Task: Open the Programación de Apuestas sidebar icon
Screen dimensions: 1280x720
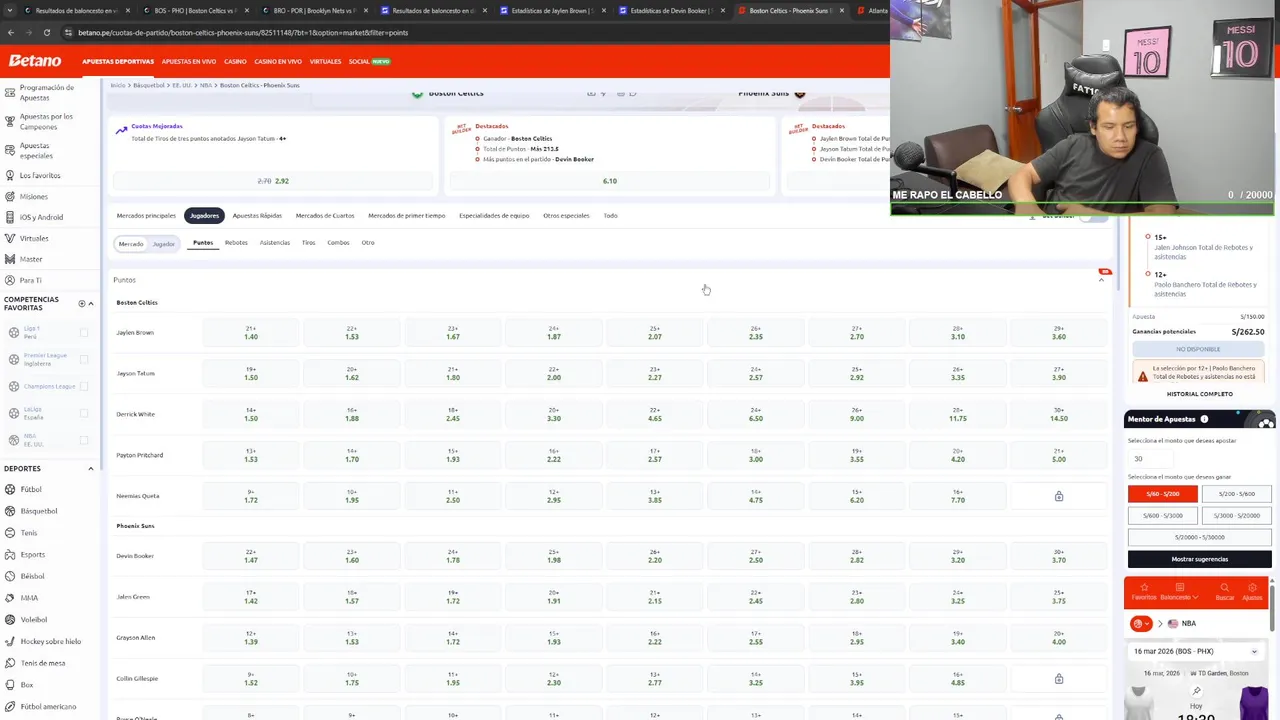Action: pyautogui.click(x=9, y=92)
